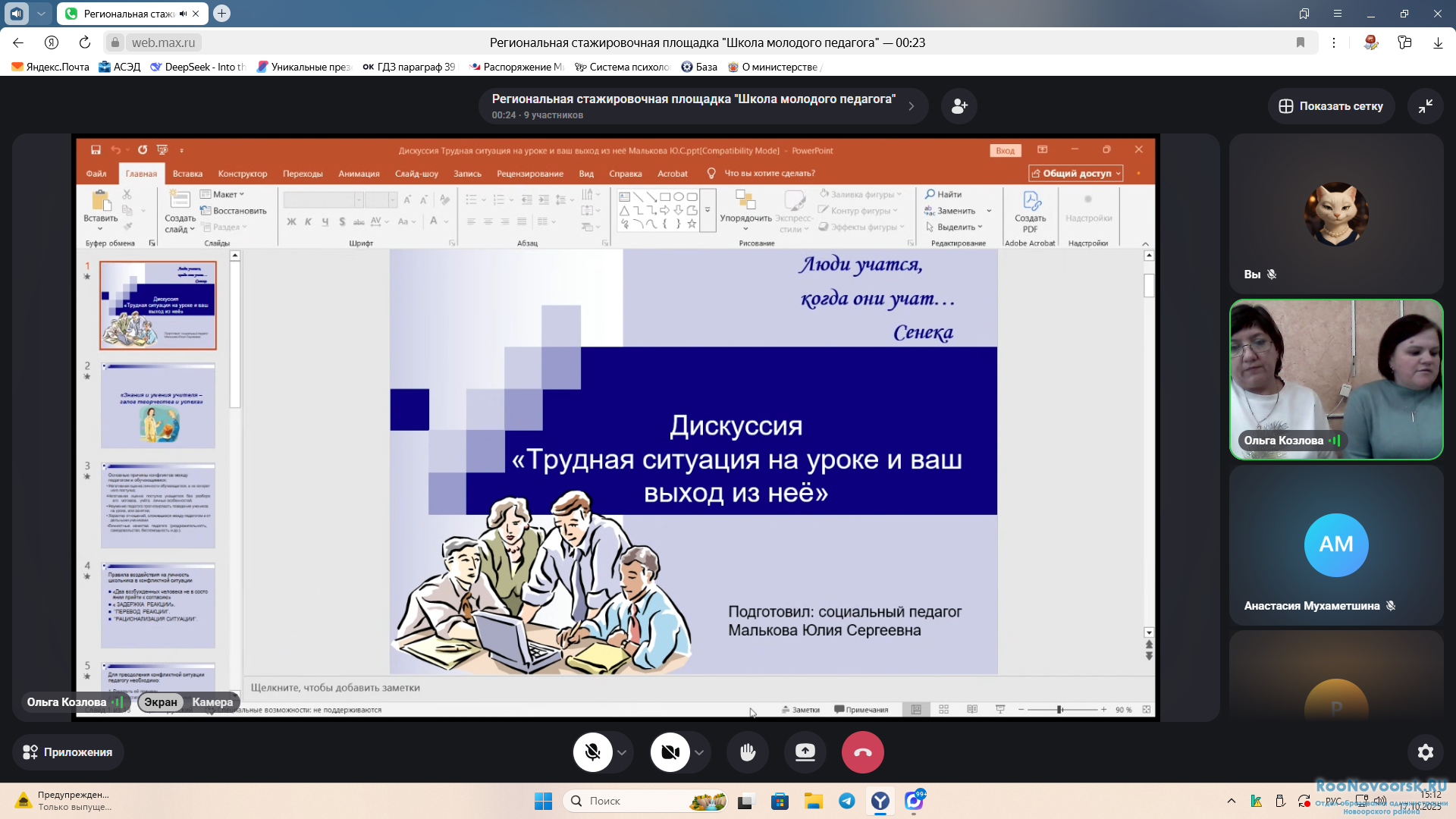
Task: Open Telegram from the taskbar
Action: point(846,801)
